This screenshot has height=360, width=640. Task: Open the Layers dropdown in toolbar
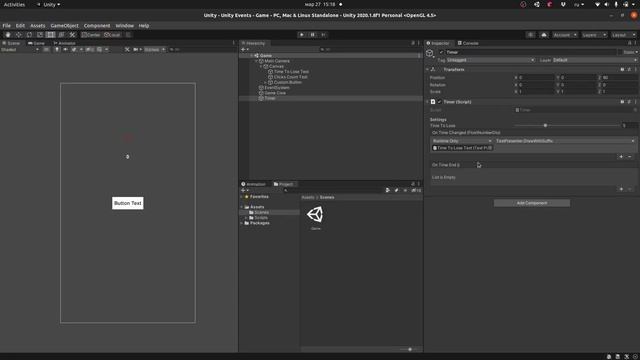point(594,35)
